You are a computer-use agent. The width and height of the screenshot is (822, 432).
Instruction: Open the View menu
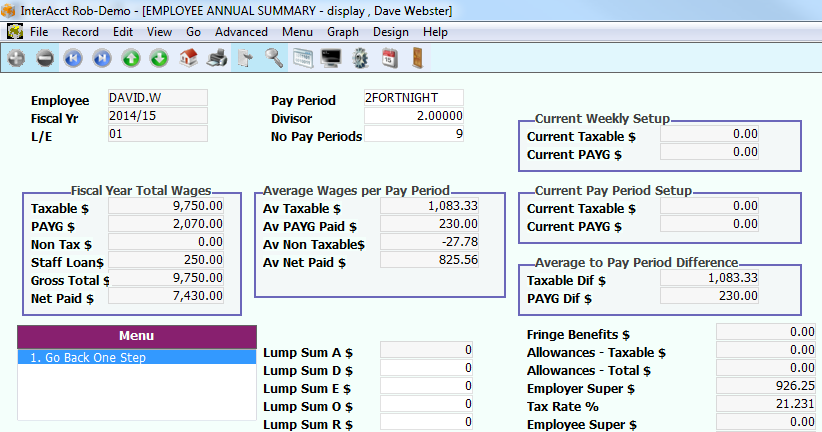[x=159, y=32]
